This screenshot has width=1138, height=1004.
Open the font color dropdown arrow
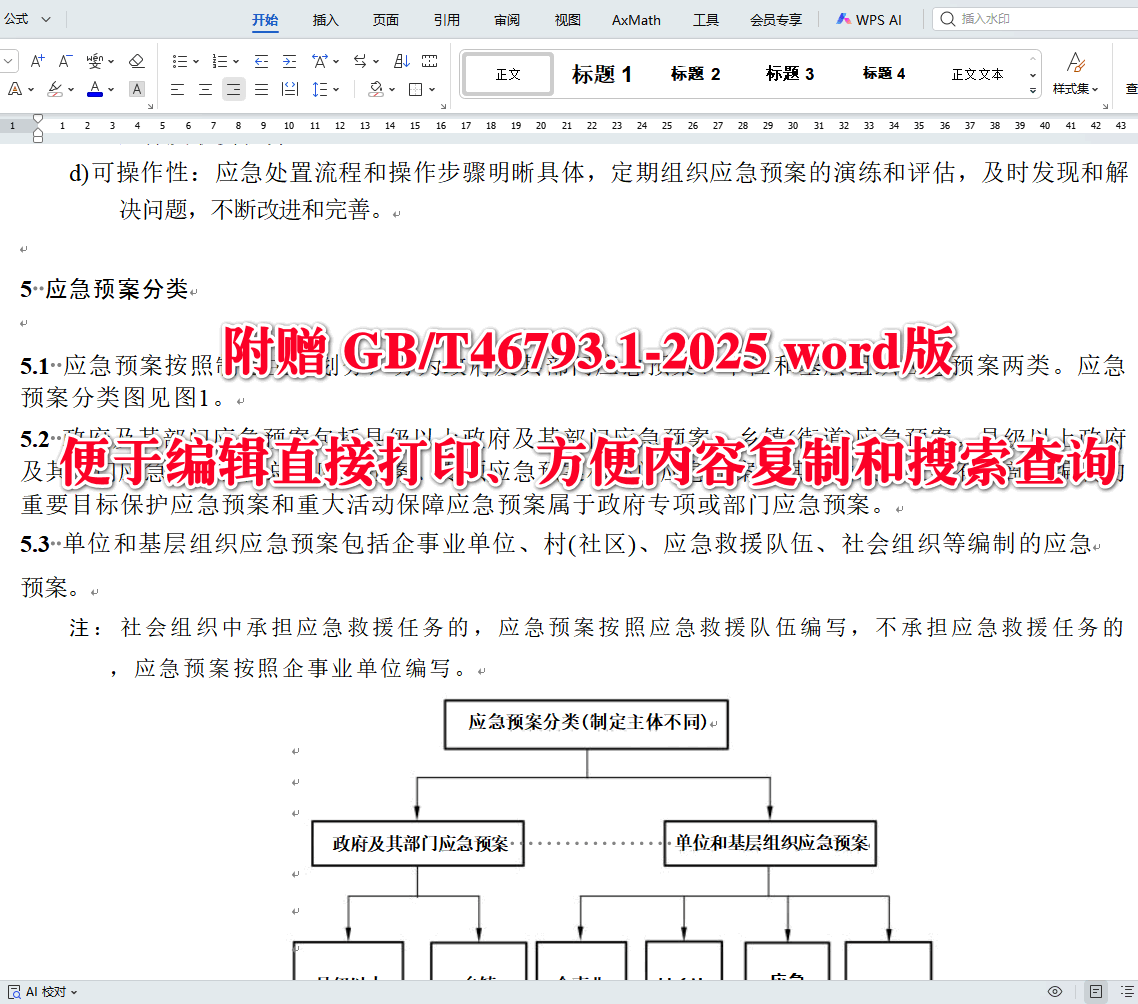(x=110, y=89)
